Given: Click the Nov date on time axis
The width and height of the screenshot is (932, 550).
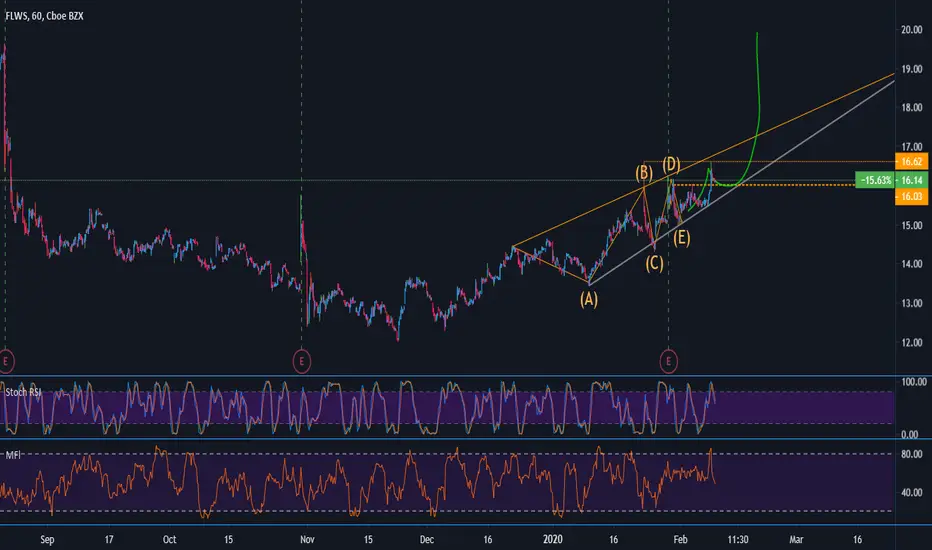Looking at the screenshot, I should [307, 539].
